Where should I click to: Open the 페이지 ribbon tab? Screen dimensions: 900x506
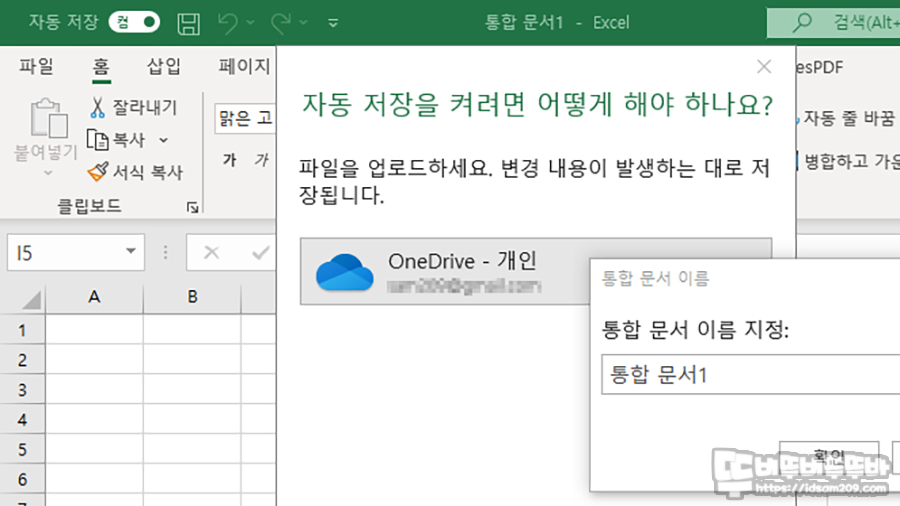coord(244,67)
